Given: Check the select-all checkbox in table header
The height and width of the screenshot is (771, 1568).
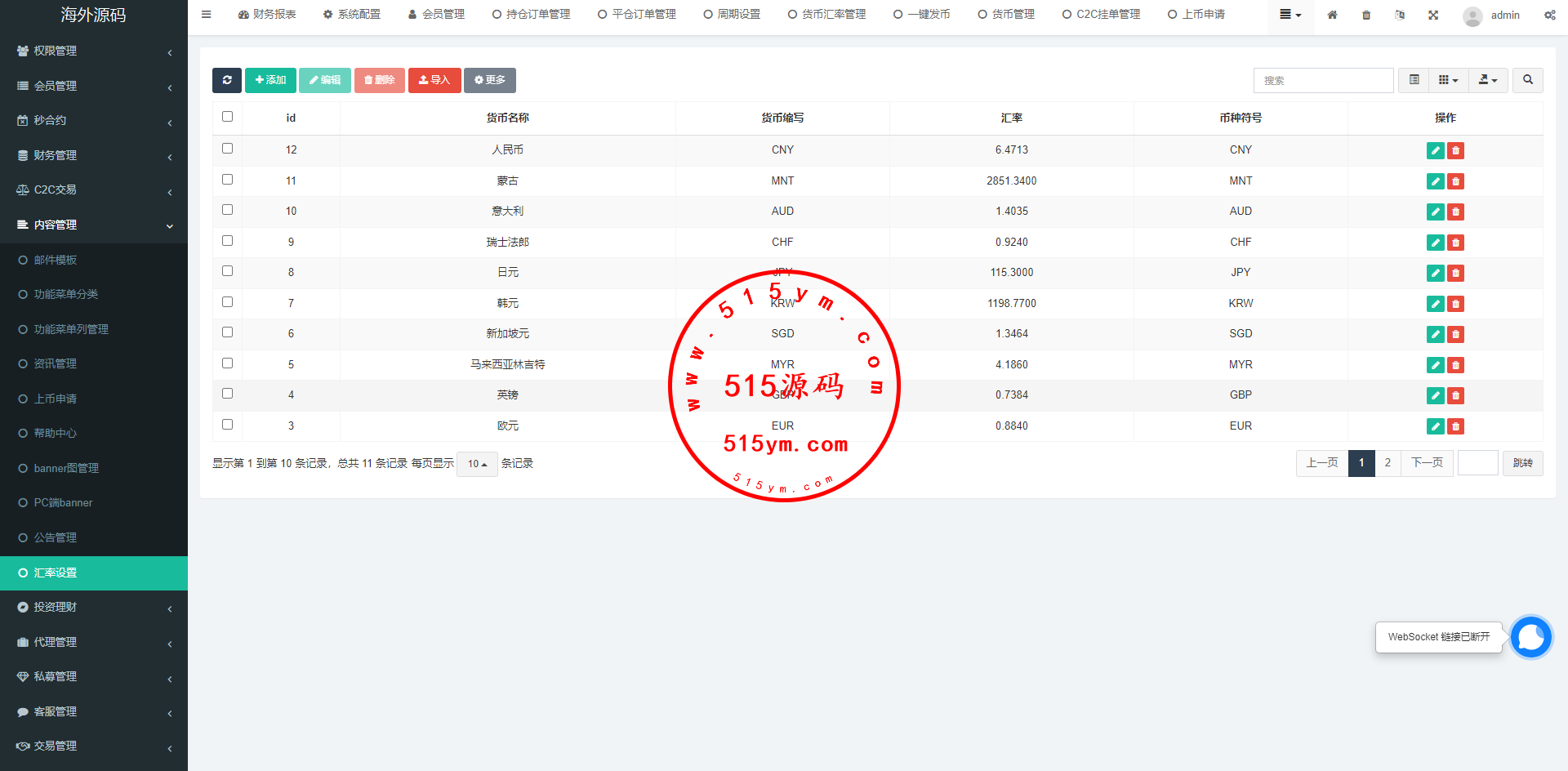Looking at the screenshot, I should click(x=227, y=117).
